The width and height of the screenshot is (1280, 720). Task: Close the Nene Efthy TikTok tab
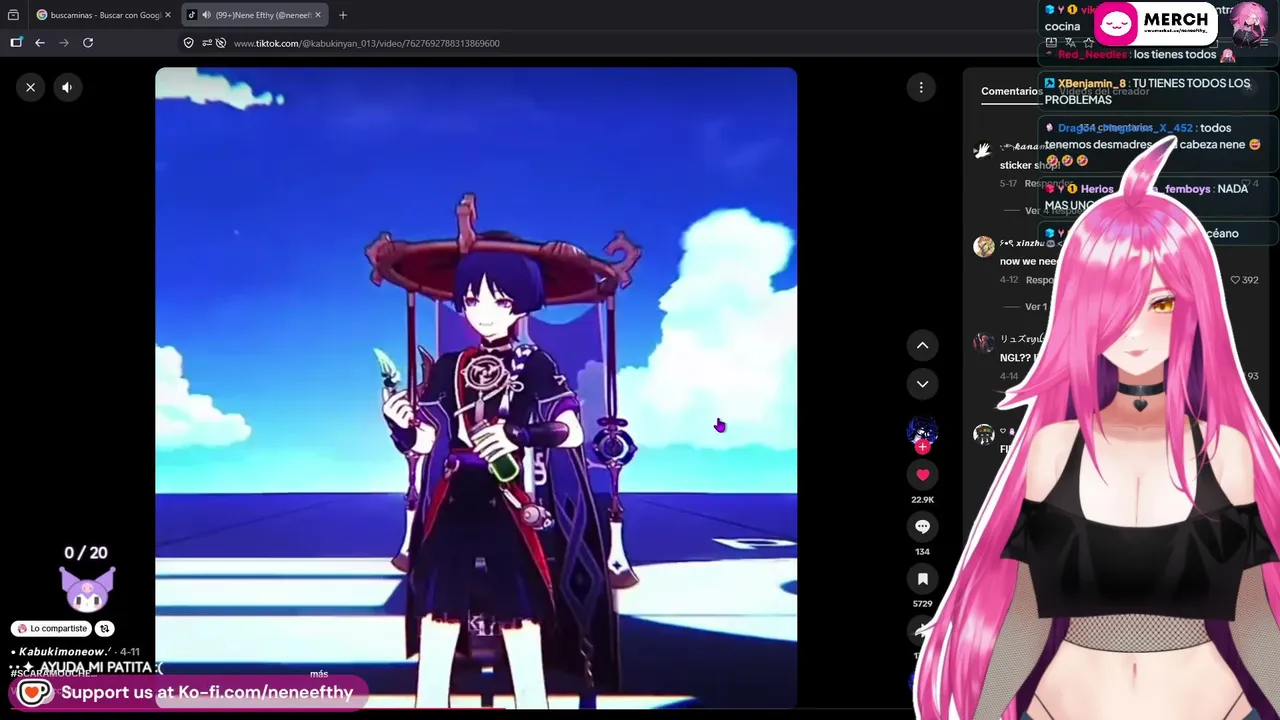click(x=318, y=15)
